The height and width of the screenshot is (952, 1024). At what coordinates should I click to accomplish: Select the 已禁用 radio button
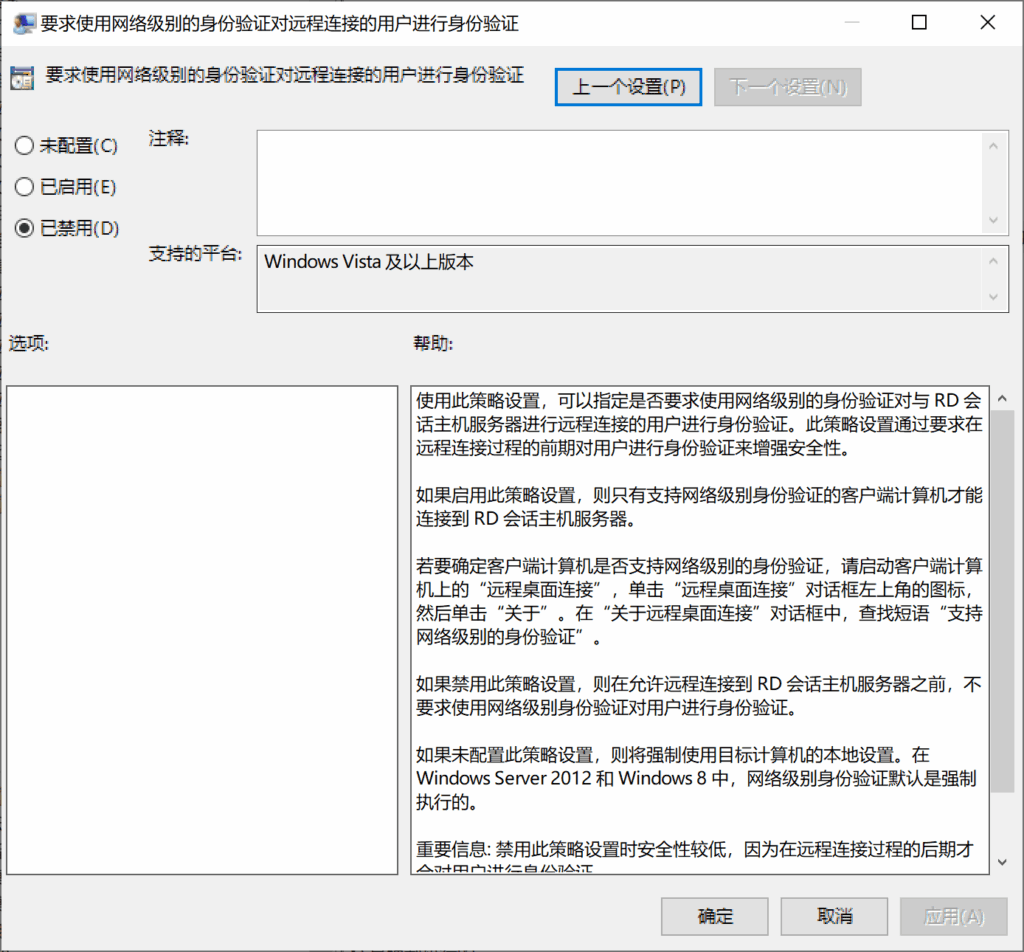[x=24, y=228]
